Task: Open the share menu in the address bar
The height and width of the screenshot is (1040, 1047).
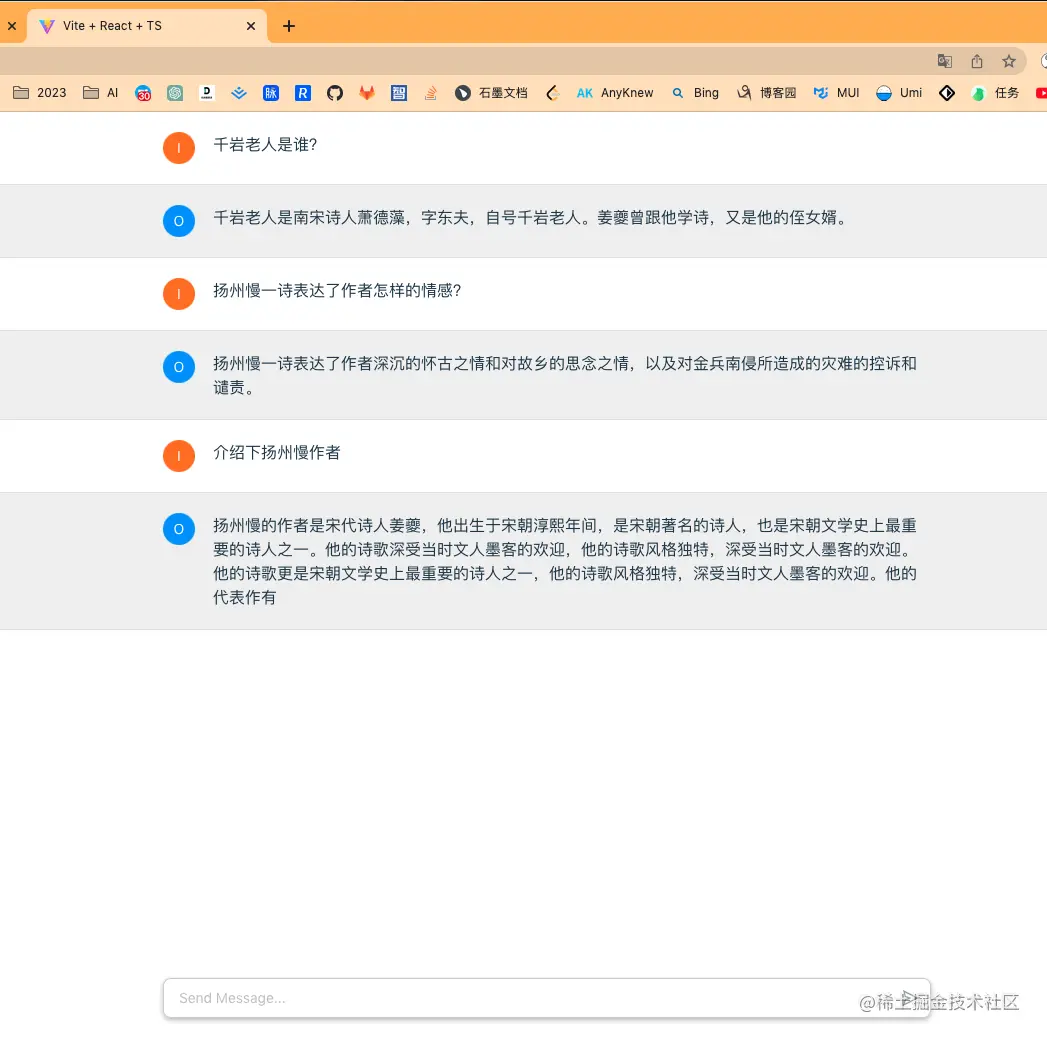Action: point(976,61)
